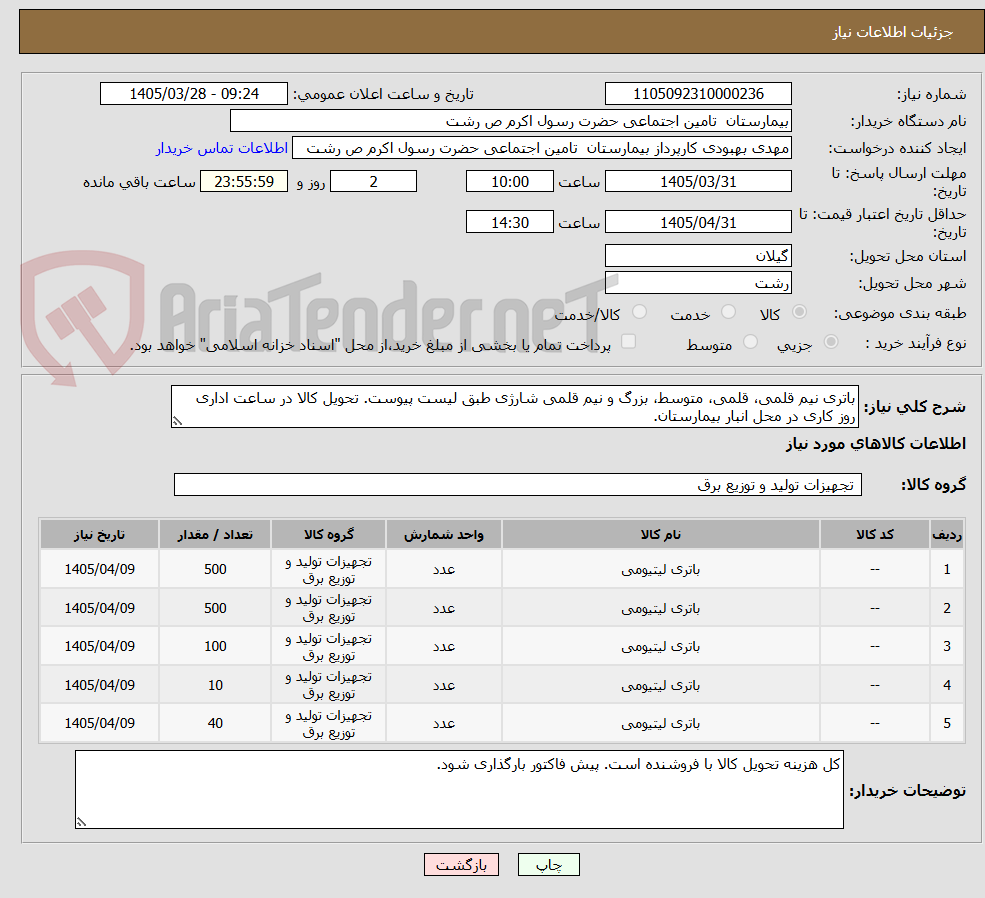The height and width of the screenshot is (898, 985).
Task: Click the request creator field مهدی بهبودی
Action: click(x=541, y=148)
